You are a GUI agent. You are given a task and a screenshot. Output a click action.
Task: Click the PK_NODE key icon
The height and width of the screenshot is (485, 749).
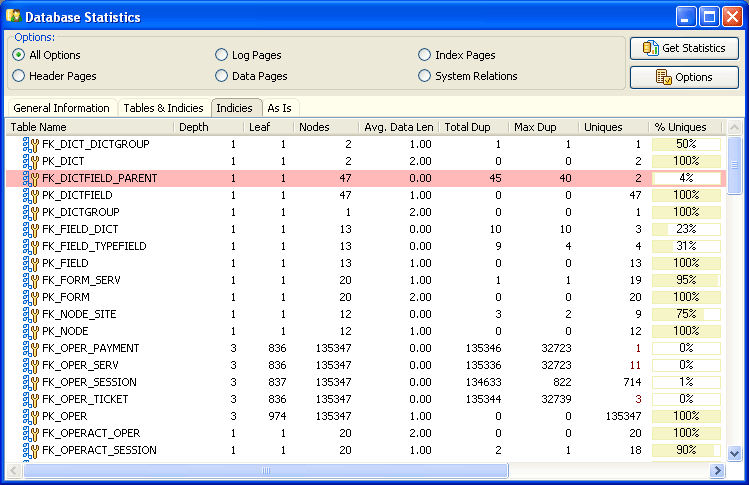click(30, 331)
